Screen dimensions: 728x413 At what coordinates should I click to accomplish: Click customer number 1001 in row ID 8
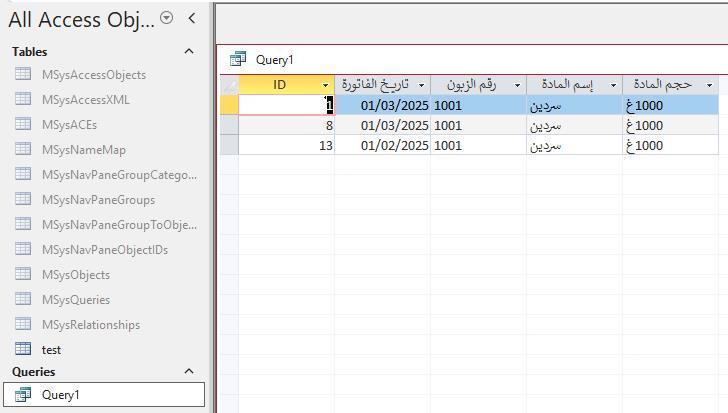[x=478, y=125]
